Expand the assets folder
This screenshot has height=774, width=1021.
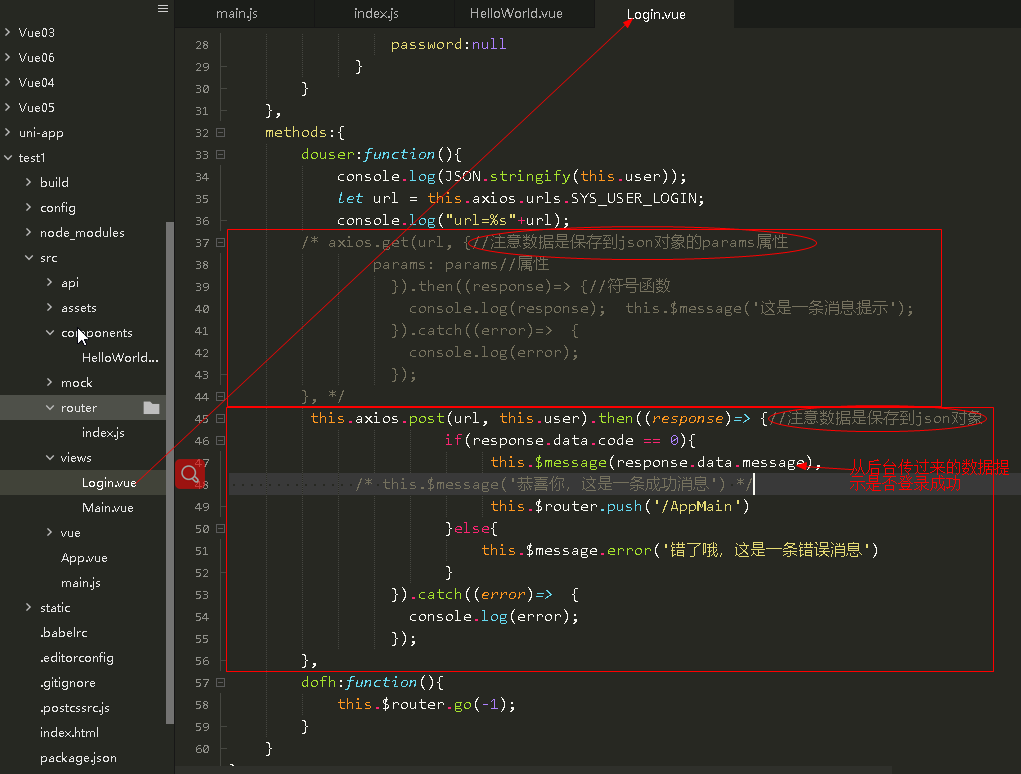49,307
